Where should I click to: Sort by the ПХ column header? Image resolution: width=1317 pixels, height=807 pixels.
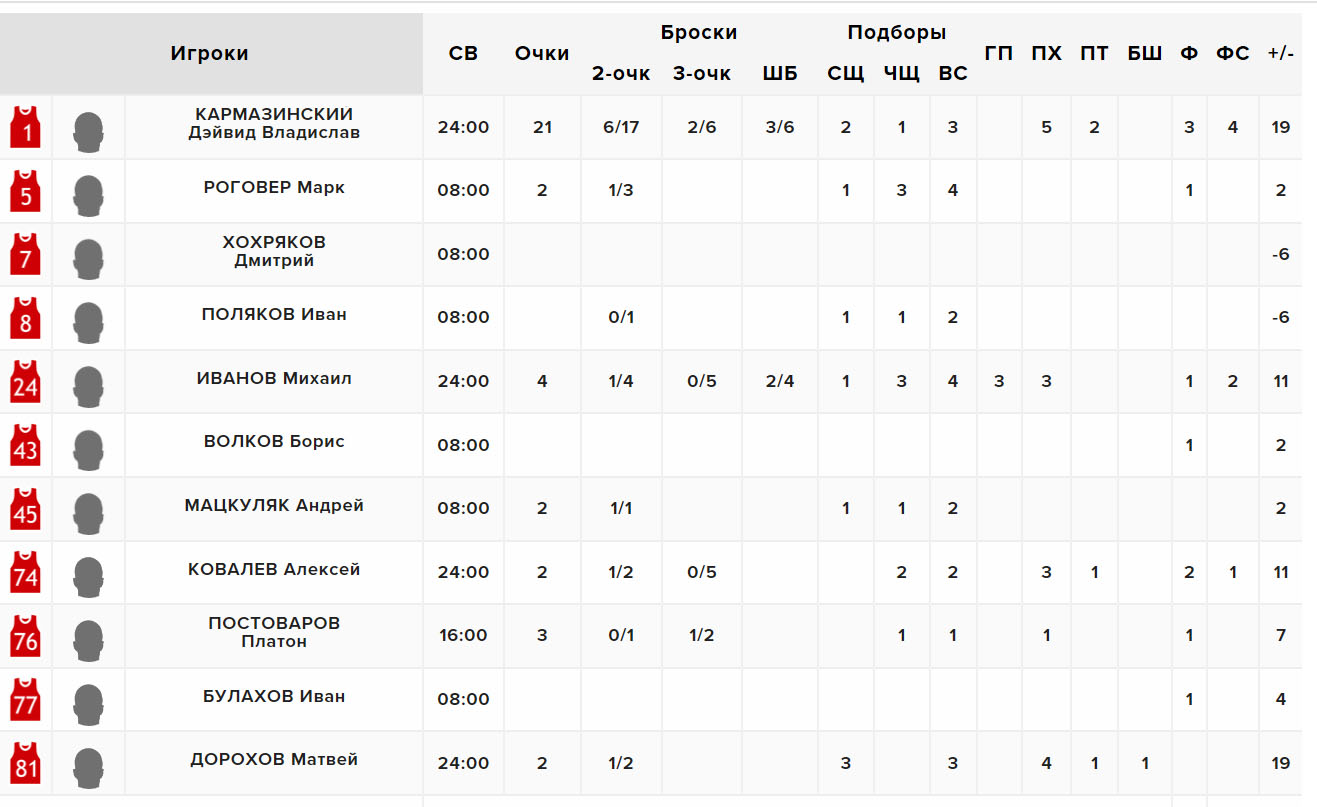[x=1046, y=54]
